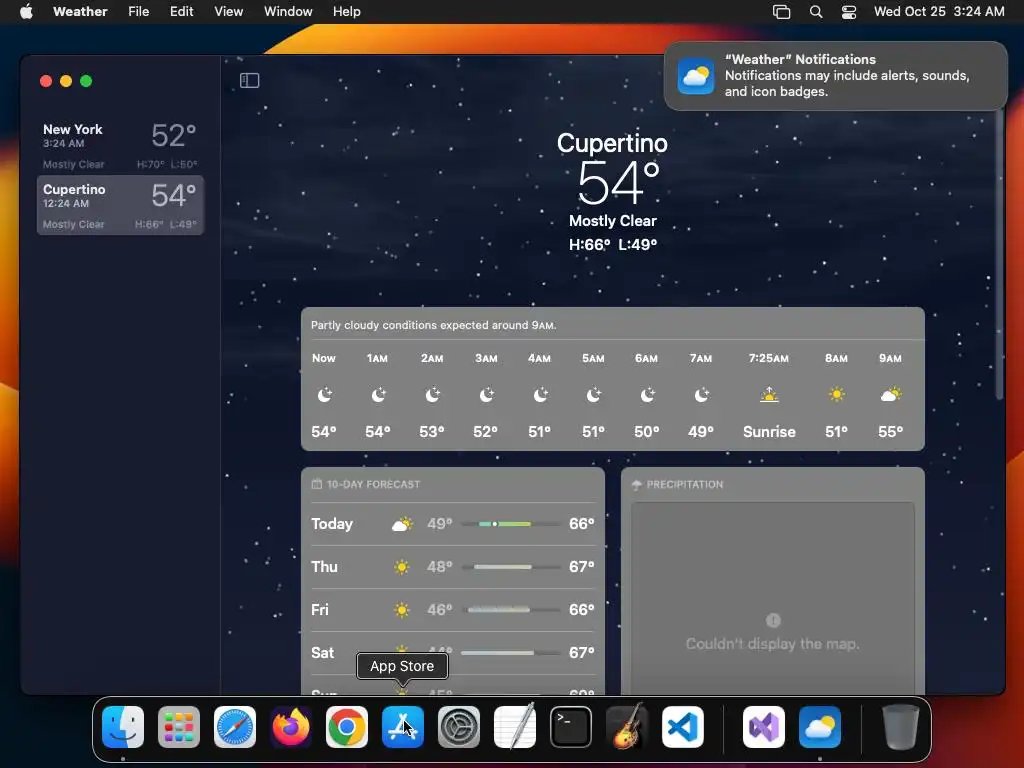Click the Today row in 10-day forecast
The image size is (1024, 768).
453,524
